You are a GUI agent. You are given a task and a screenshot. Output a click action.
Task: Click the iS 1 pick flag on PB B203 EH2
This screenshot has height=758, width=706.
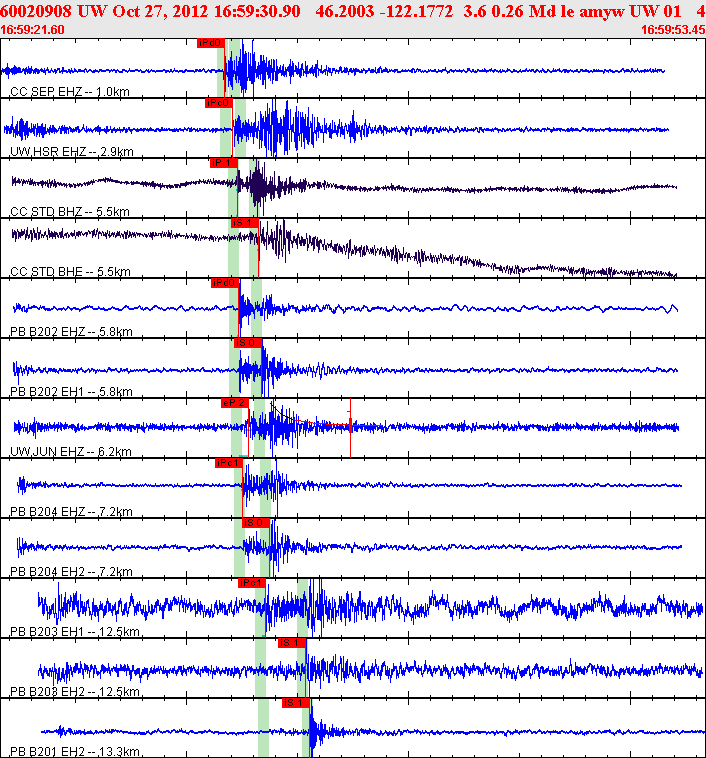click(292, 642)
